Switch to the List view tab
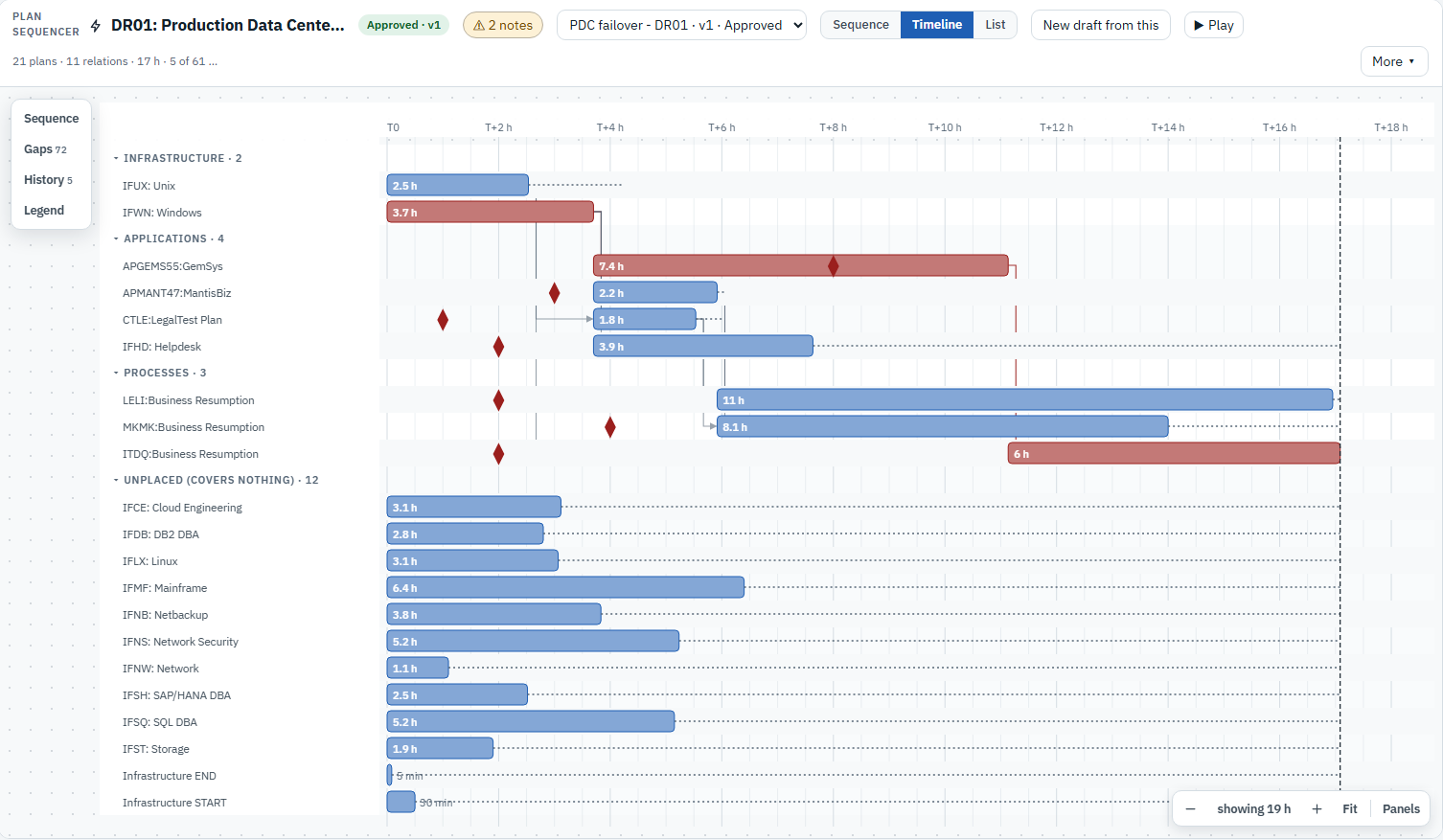 (x=996, y=25)
